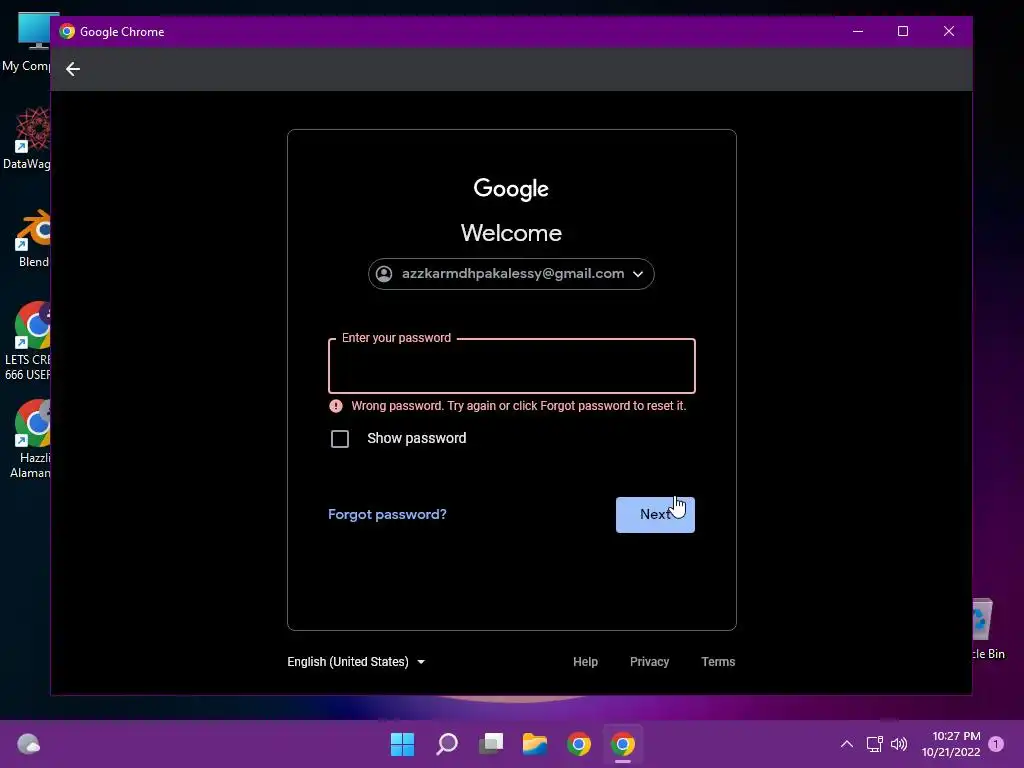Screen dimensions: 1024x768
Task: Open the clock showing 10:27 PM
Action: [x=951, y=744]
